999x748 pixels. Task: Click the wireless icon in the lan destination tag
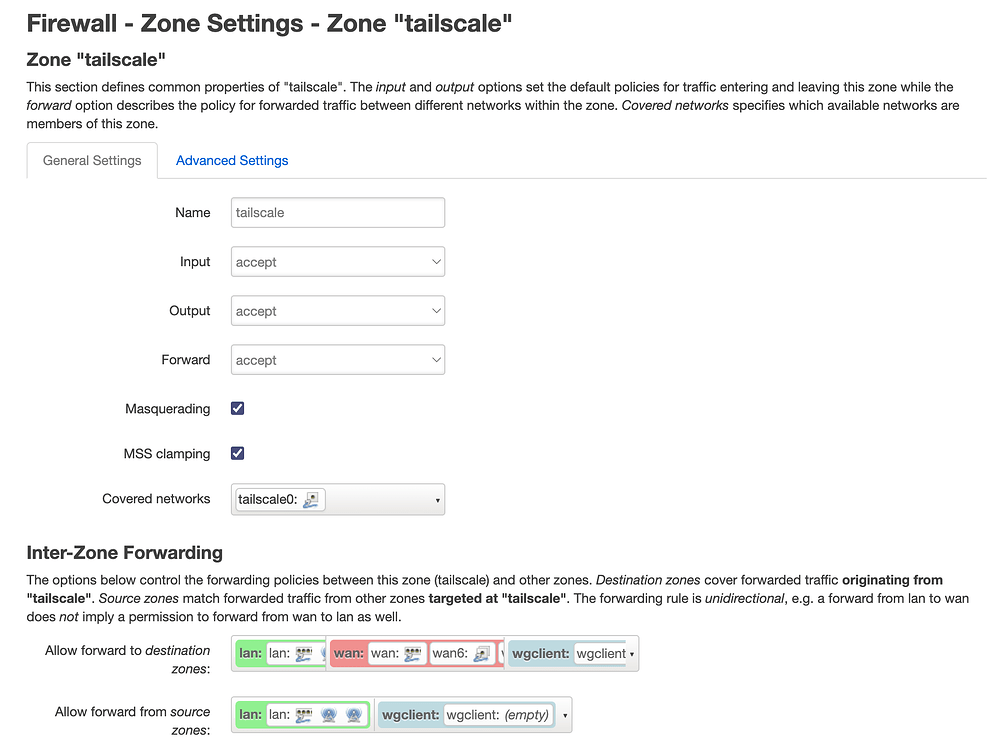pos(324,653)
